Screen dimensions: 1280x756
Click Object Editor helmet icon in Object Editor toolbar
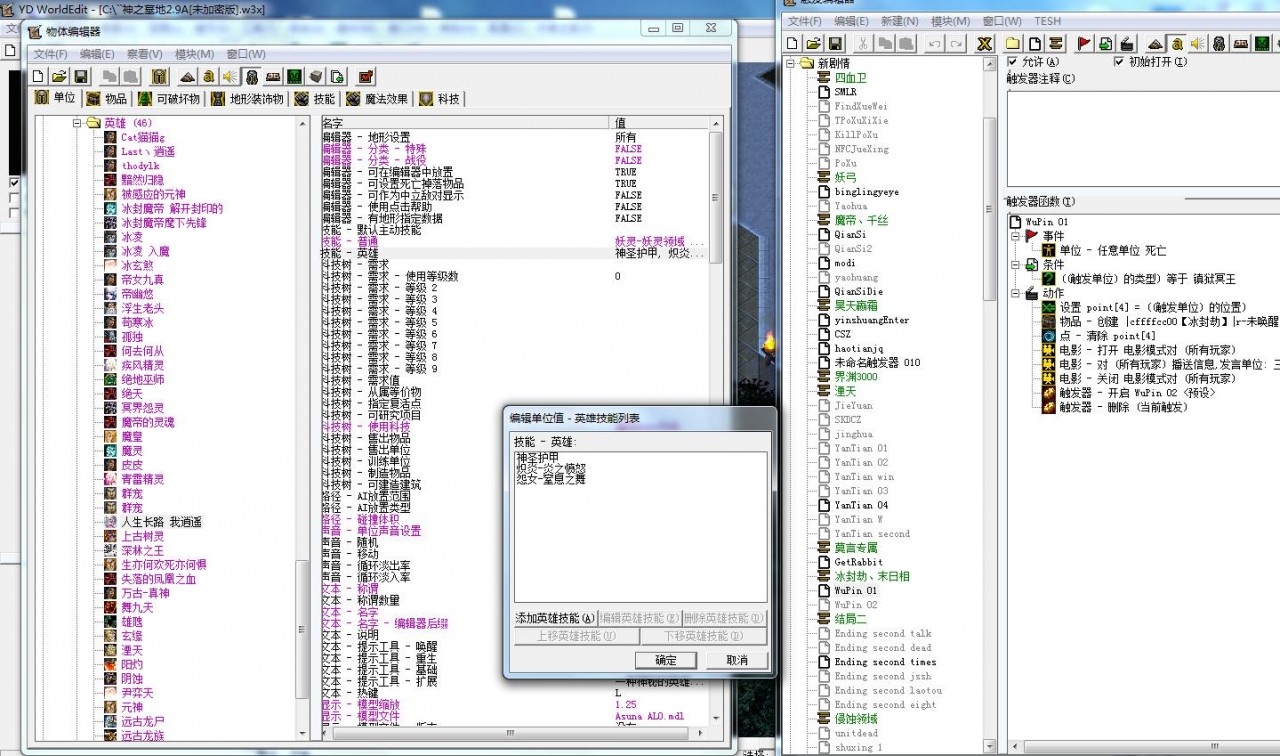[252, 76]
